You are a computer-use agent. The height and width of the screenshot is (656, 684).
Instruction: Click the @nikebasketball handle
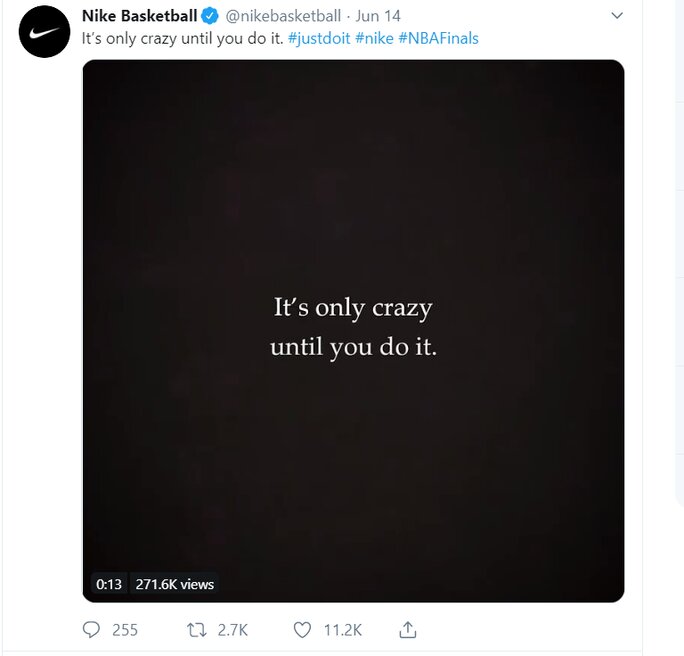(x=283, y=16)
